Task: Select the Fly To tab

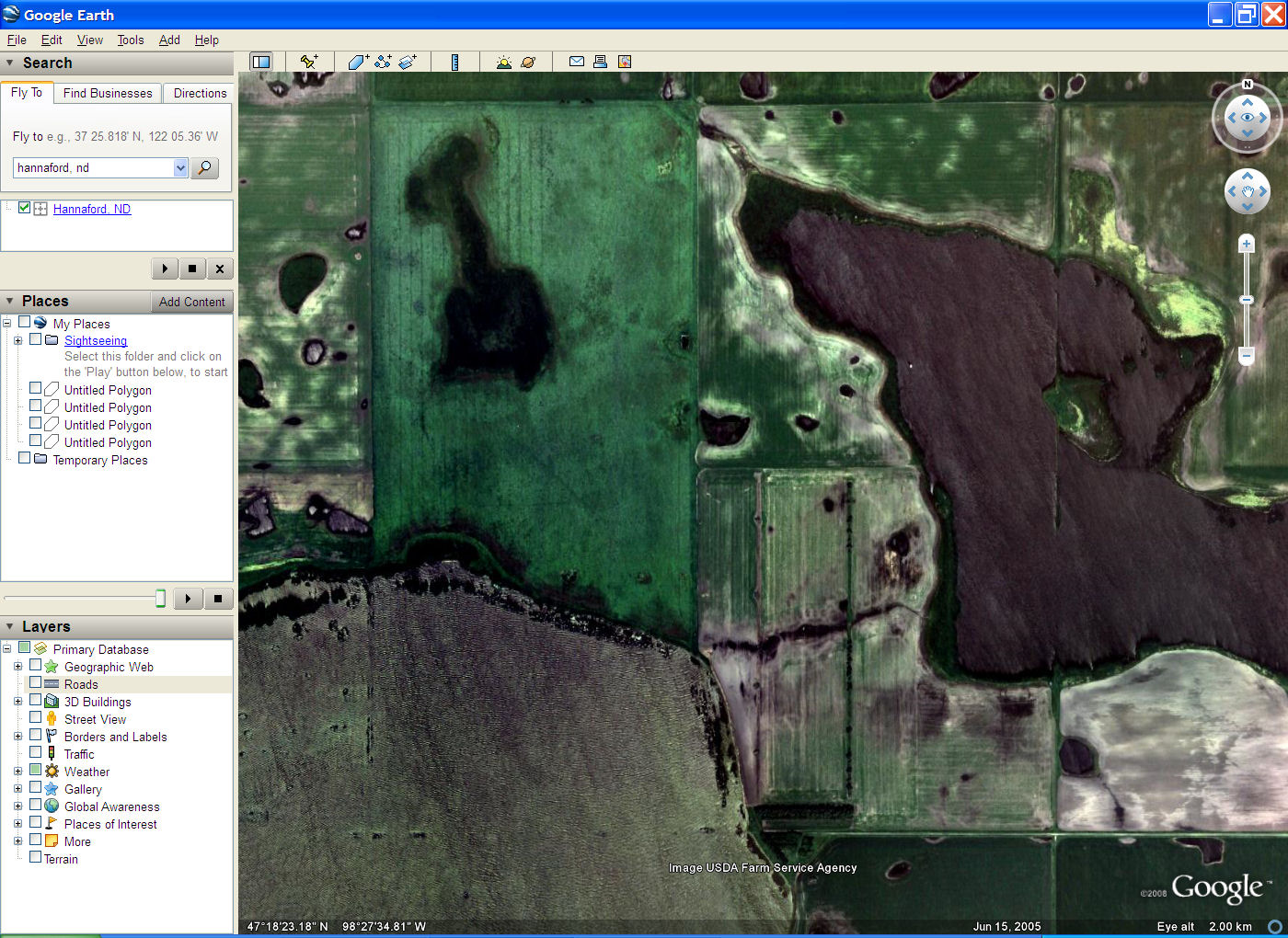Action: [27, 92]
